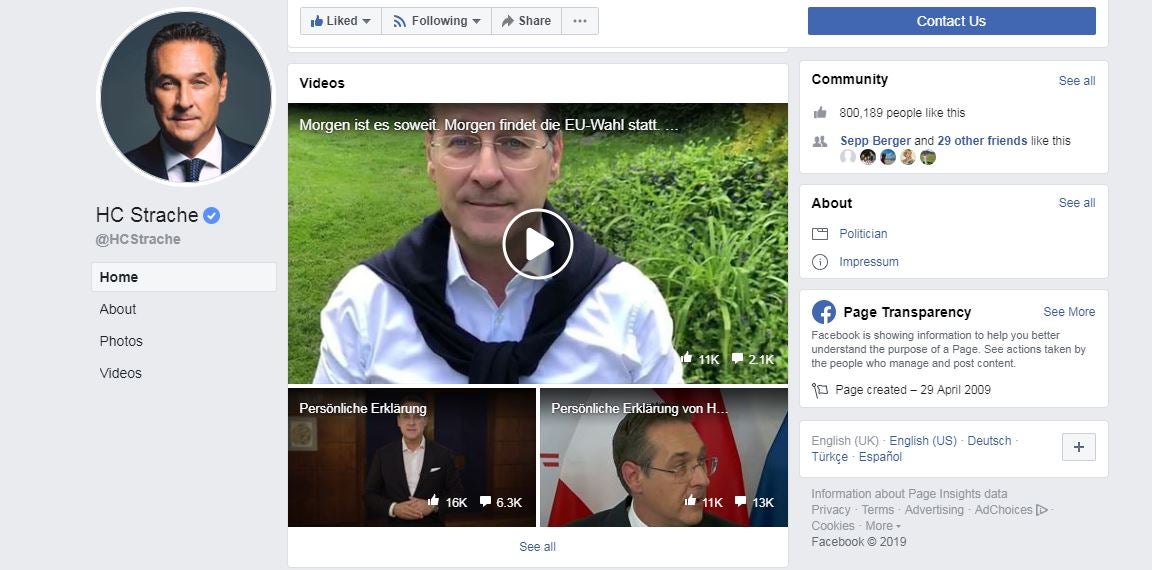Open the Privacy footer link
This screenshot has height=570, width=1152.
click(830, 510)
